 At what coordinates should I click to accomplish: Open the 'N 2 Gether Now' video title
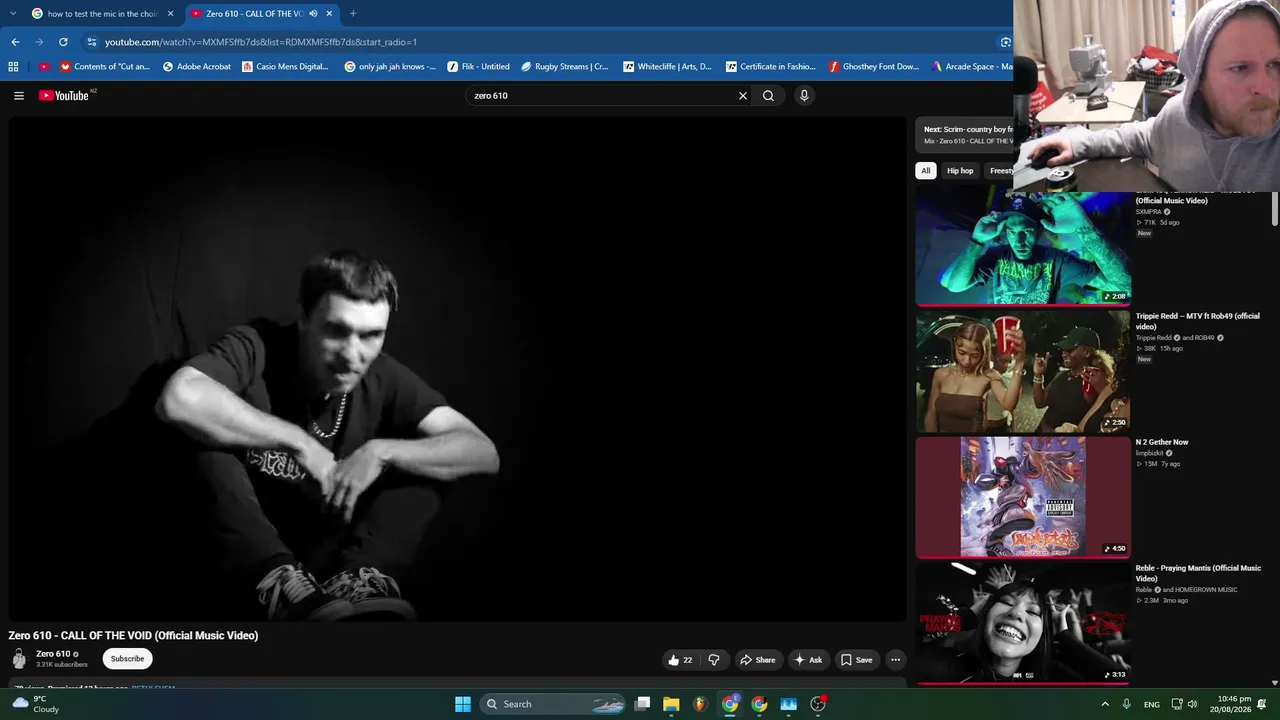(1162, 442)
